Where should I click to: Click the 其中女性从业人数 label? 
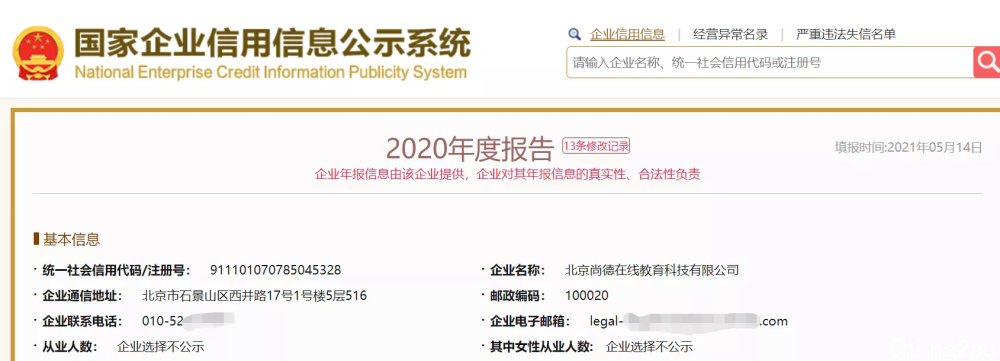(x=541, y=347)
